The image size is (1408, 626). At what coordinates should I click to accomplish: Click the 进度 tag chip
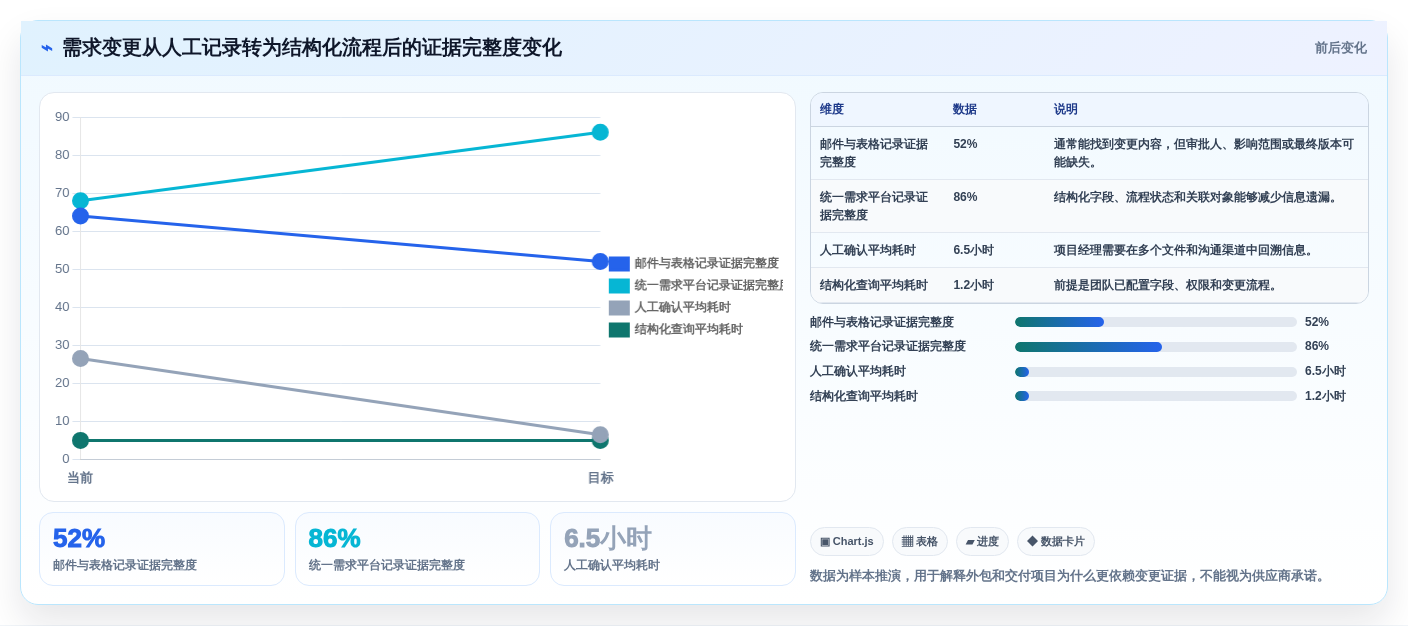(x=982, y=542)
